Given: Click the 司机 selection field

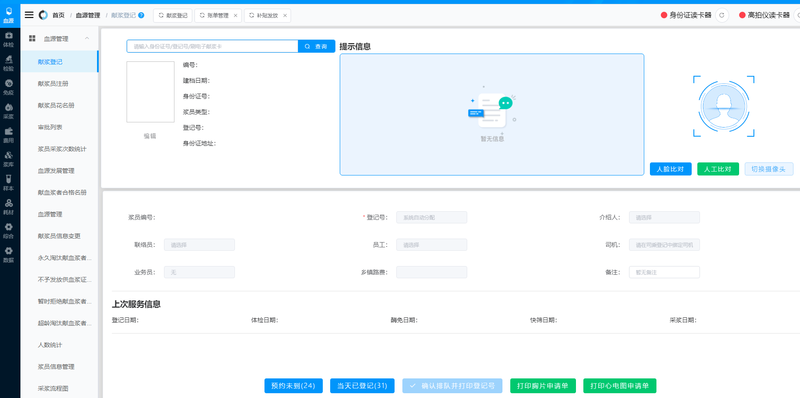Looking at the screenshot, I should click(664, 244).
